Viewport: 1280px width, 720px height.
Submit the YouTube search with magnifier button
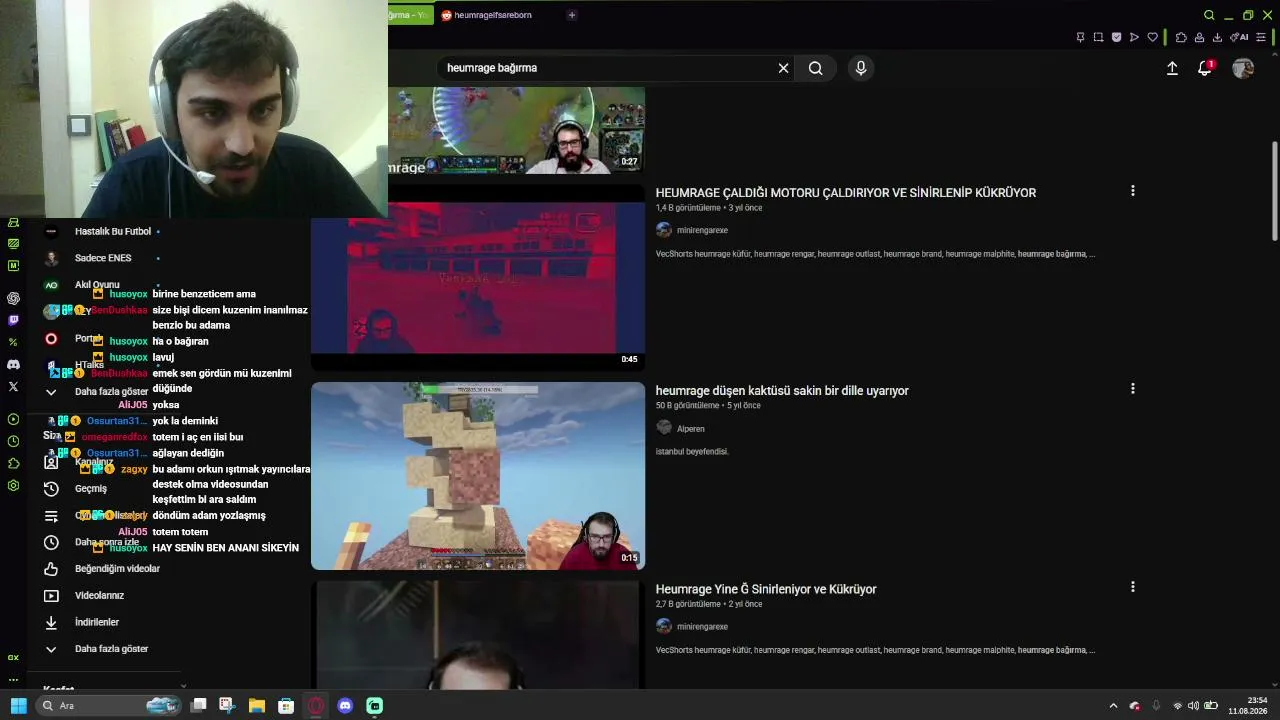[x=816, y=68]
